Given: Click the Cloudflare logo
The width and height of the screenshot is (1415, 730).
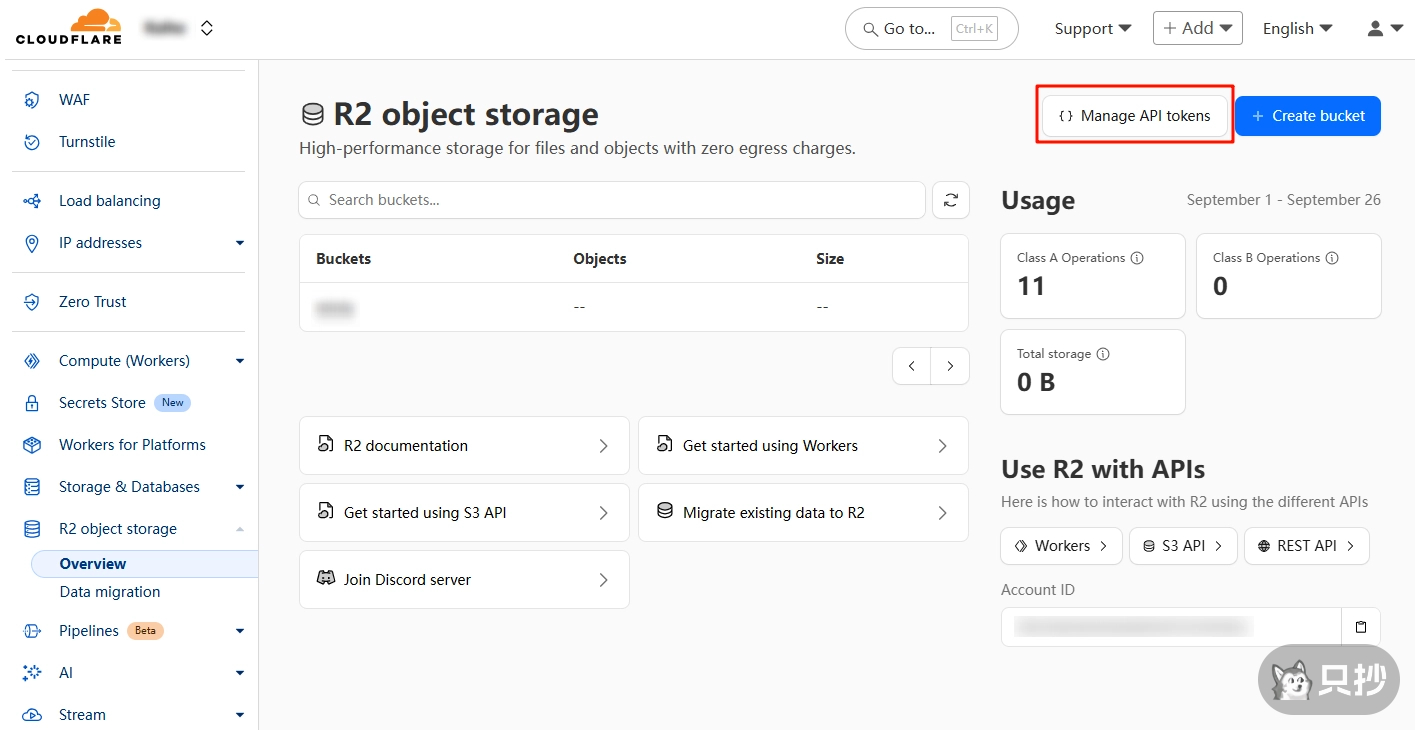Looking at the screenshot, I should point(68,27).
